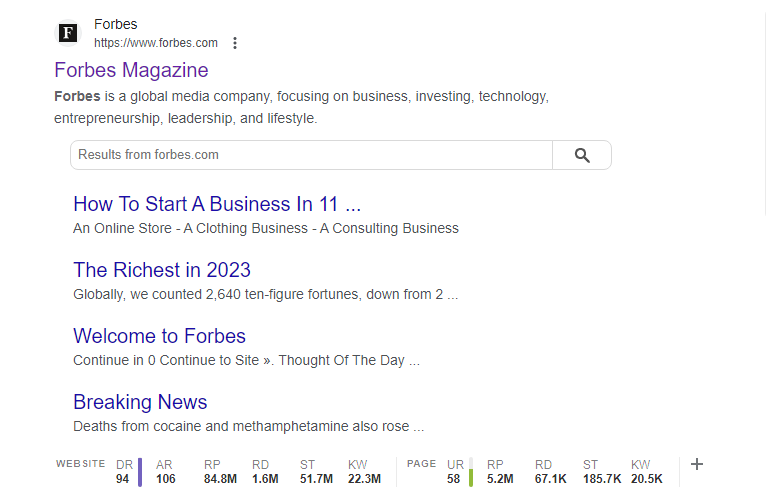Focus the 'Results from forbes.com' search field

point(311,155)
